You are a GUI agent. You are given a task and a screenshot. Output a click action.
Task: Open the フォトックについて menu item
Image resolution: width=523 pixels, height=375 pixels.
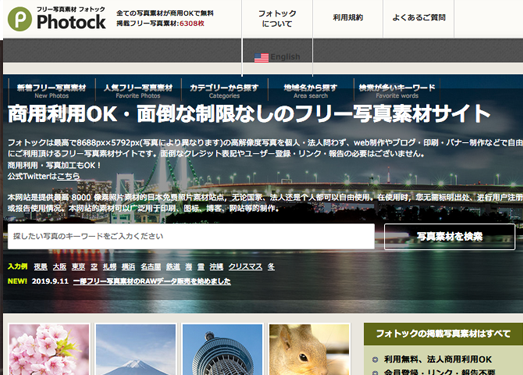[x=277, y=19]
